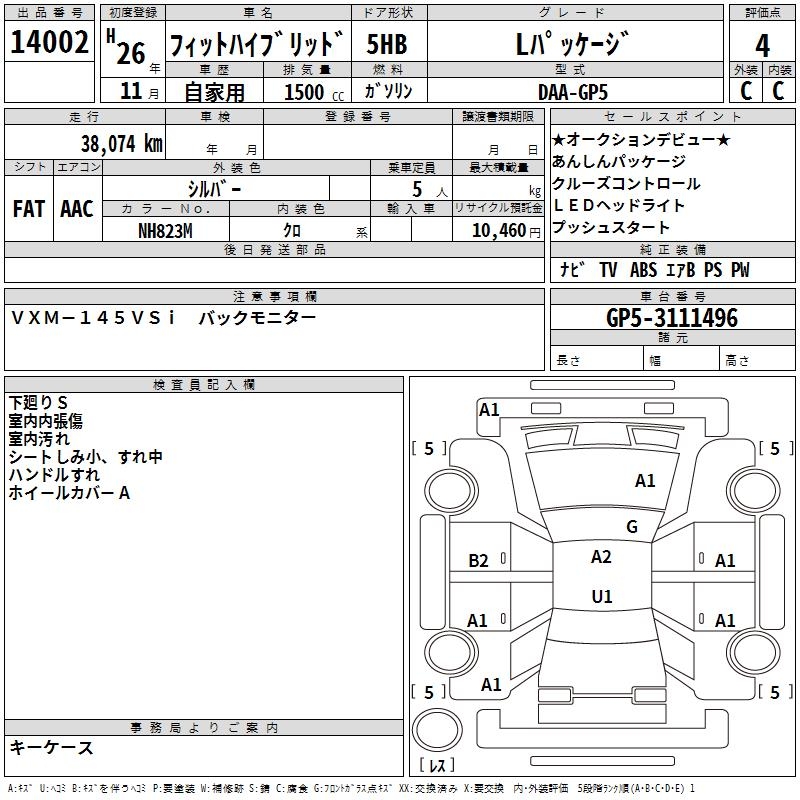
Task: Click the ナビ equipment item
Action: pos(572,269)
